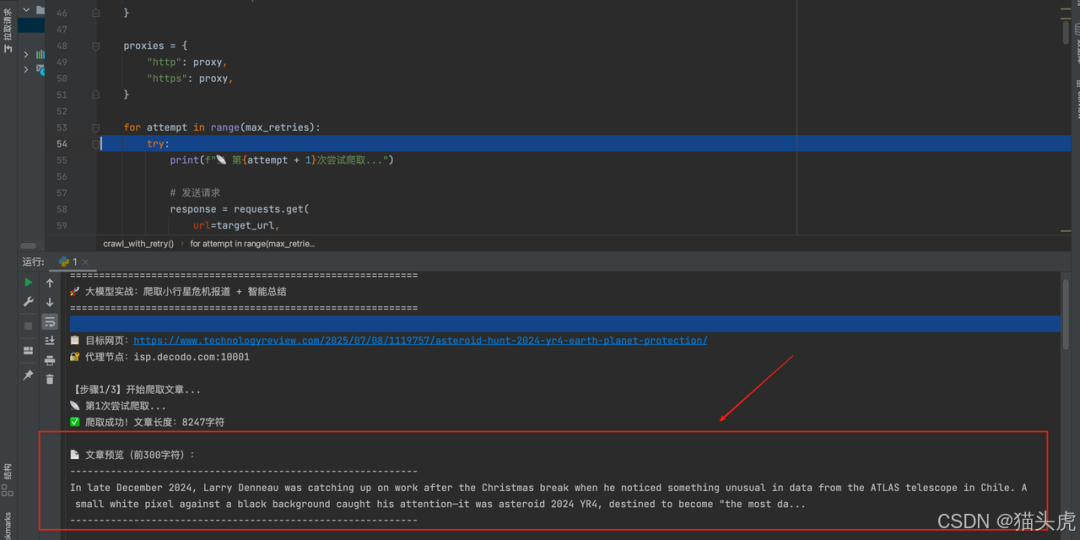Open run configuration wrench icon
Viewport: 1080px width, 540px height.
pos(28,301)
